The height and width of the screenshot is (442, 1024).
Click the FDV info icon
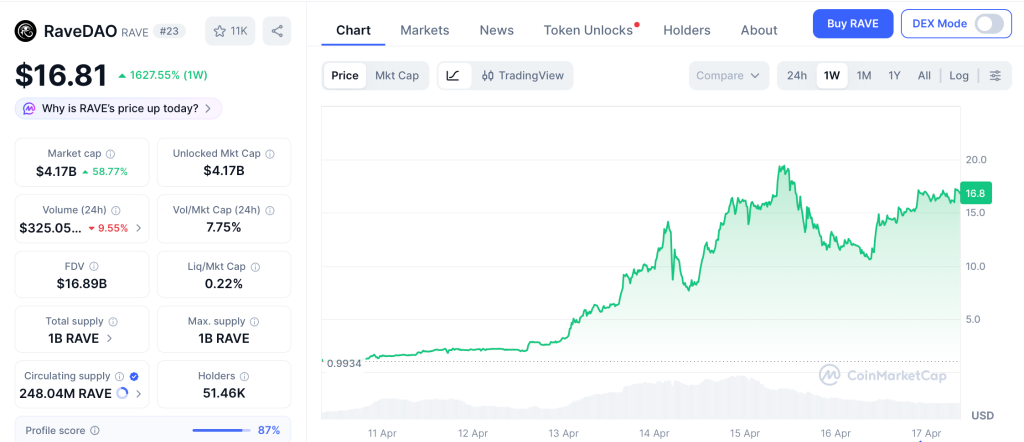tap(94, 267)
